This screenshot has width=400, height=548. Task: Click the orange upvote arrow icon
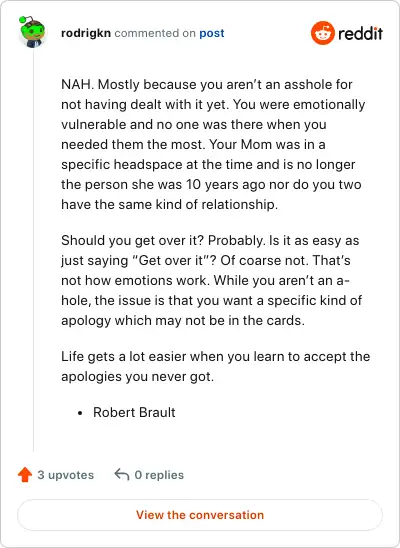(25, 474)
